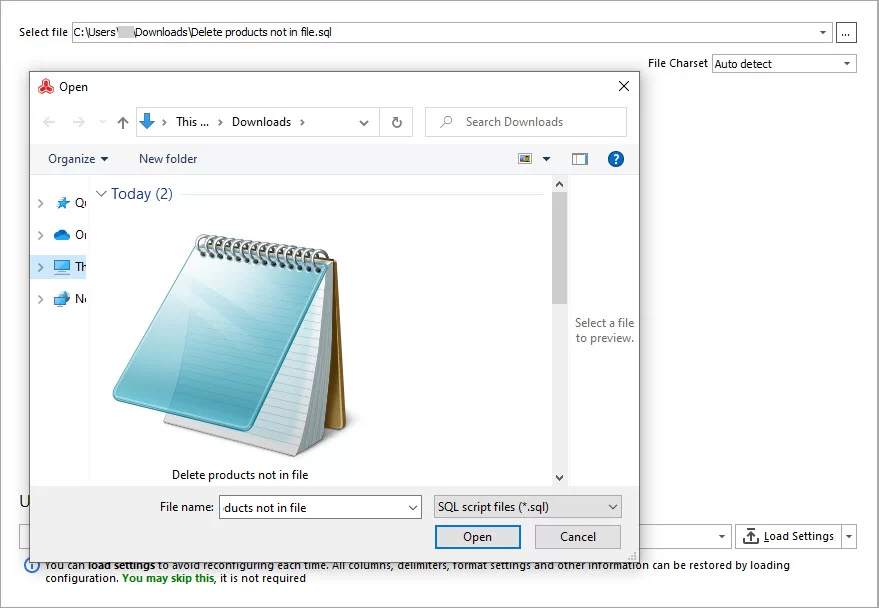
Task: Click the Back arrow in Open dialog
Action: coord(49,122)
